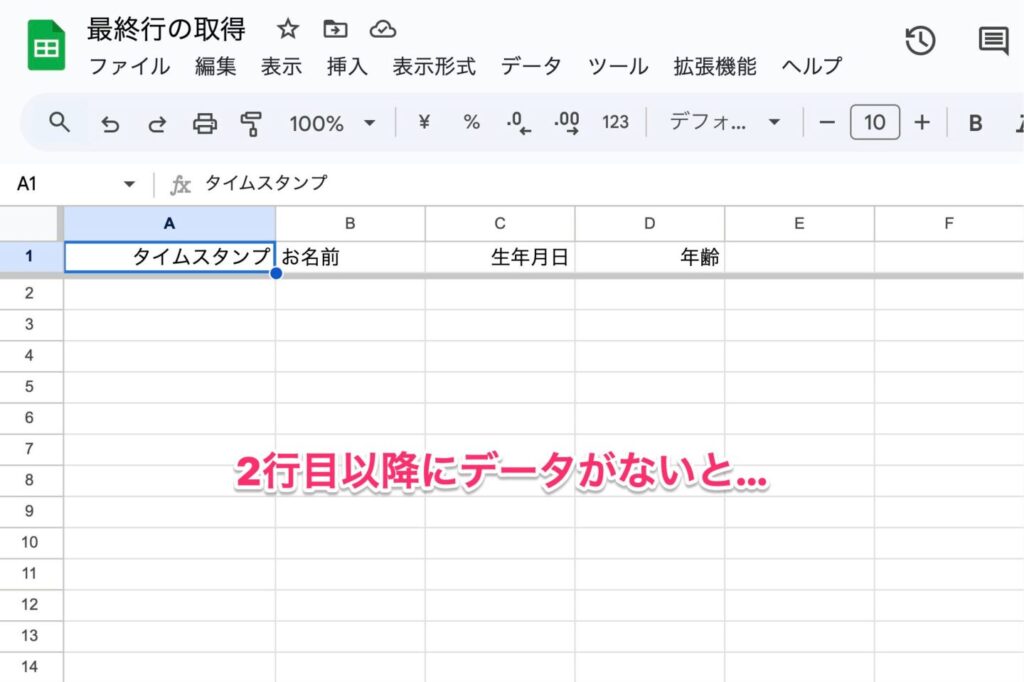Select row 8 header
Viewport: 1024px width, 682px height.
tap(30, 480)
